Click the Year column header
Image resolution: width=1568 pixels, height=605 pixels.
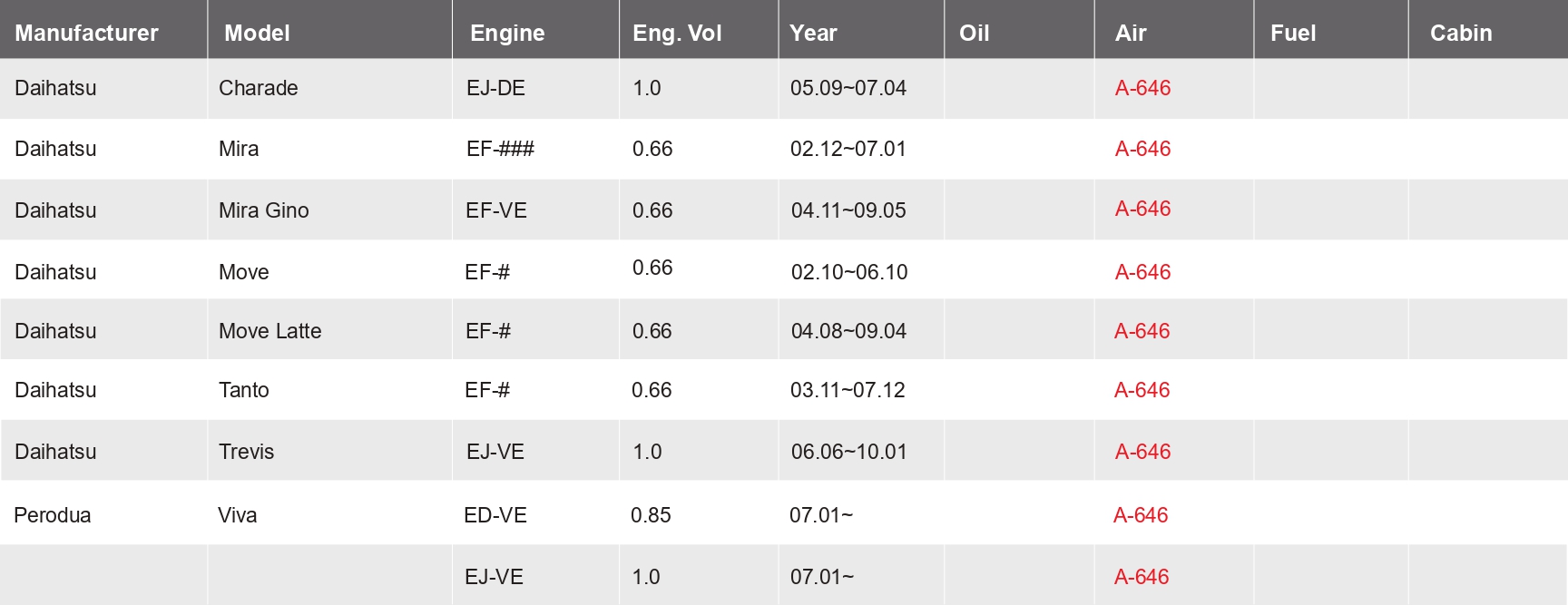(x=813, y=34)
